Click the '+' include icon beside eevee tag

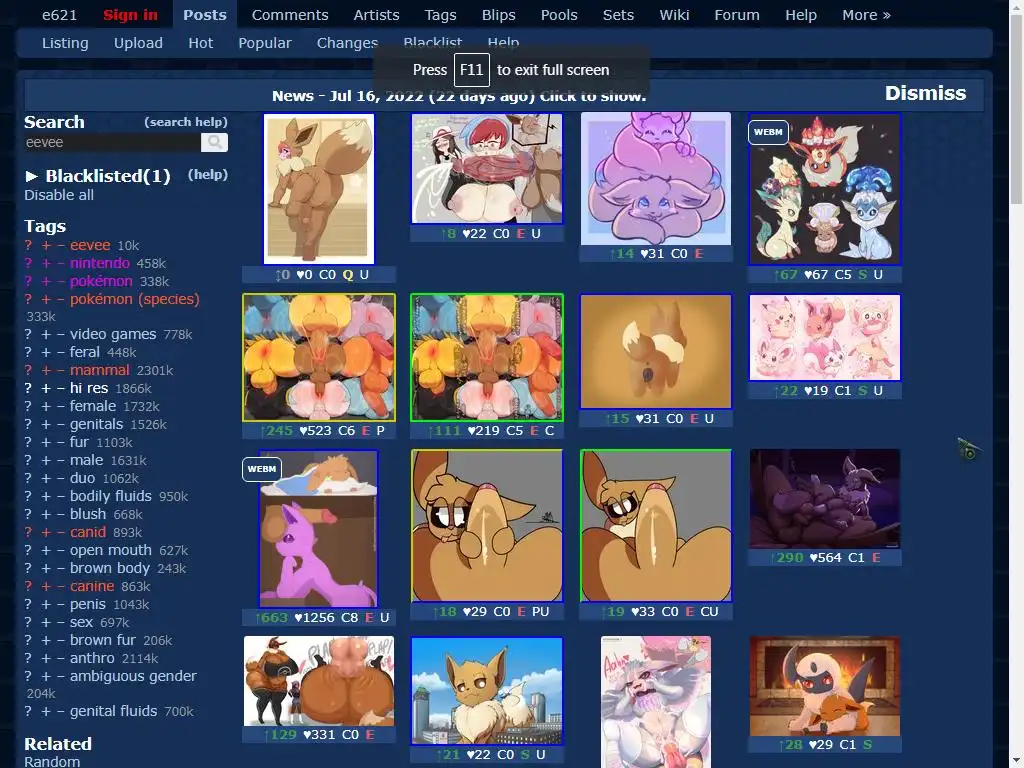pos(46,246)
